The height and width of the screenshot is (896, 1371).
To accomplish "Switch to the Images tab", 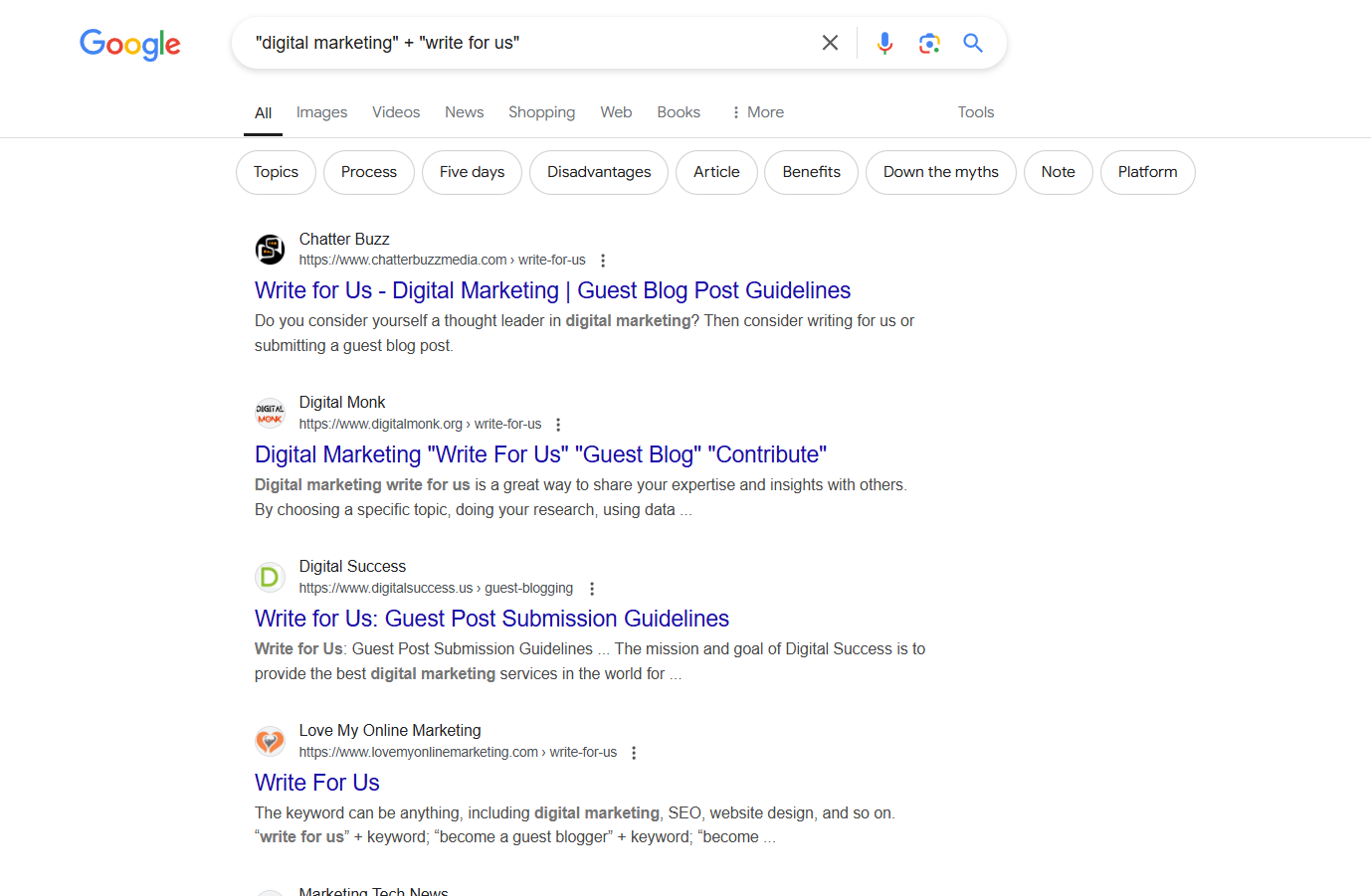I will point(321,112).
